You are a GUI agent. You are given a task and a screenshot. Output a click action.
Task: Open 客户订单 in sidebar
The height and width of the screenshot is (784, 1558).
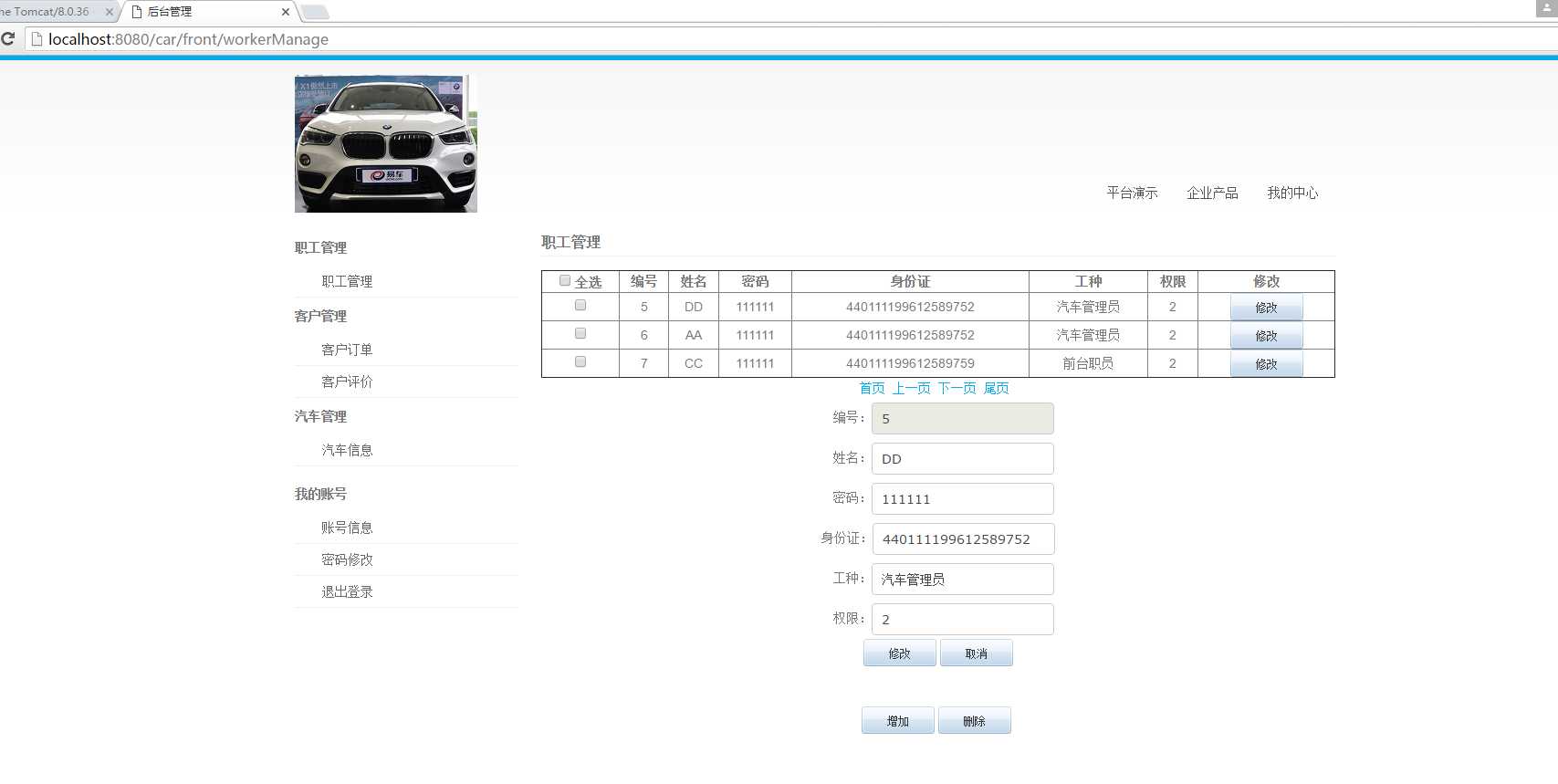point(347,350)
